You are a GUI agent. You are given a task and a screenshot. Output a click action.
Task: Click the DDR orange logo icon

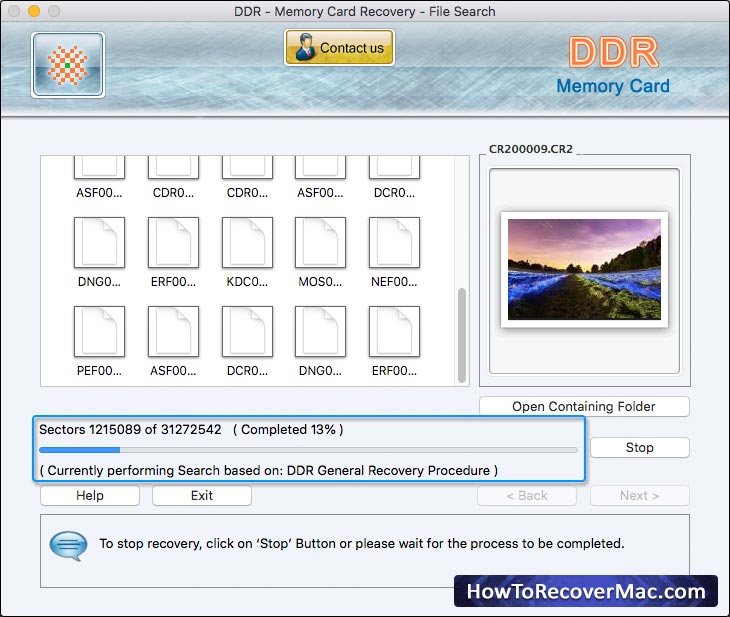[68, 65]
